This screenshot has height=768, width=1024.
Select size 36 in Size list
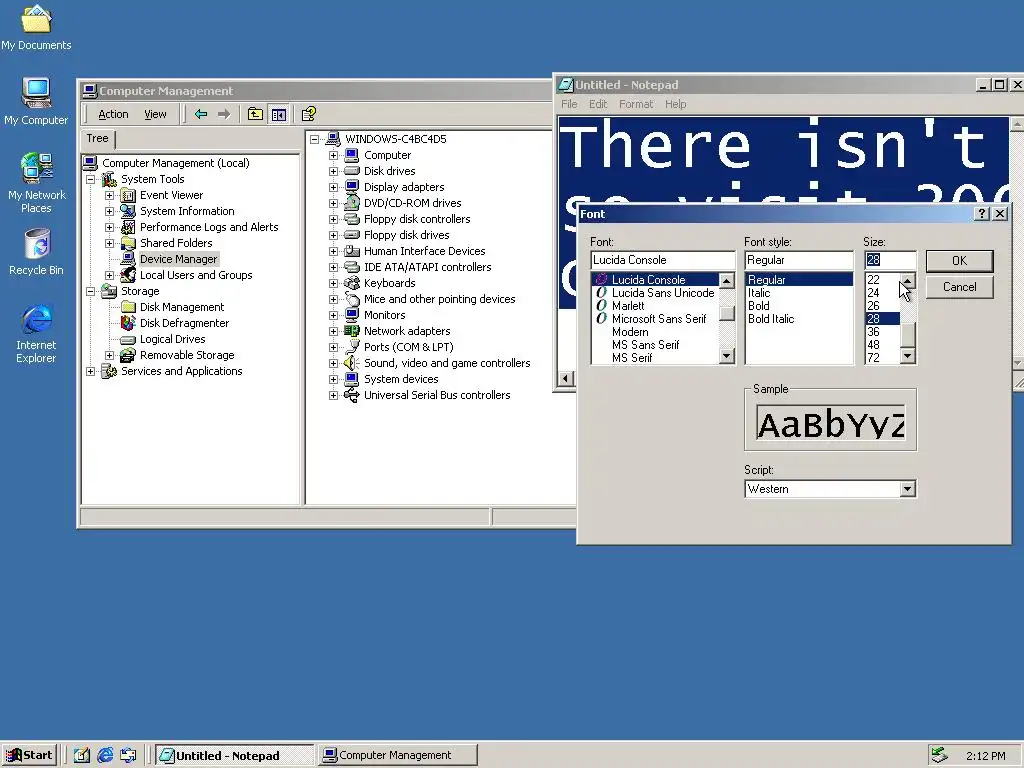click(x=874, y=332)
